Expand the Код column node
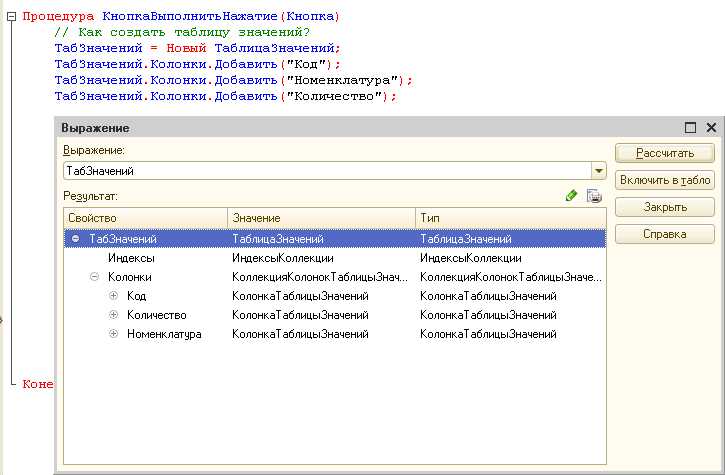The width and height of the screenshot is (725, 475). 113,296
